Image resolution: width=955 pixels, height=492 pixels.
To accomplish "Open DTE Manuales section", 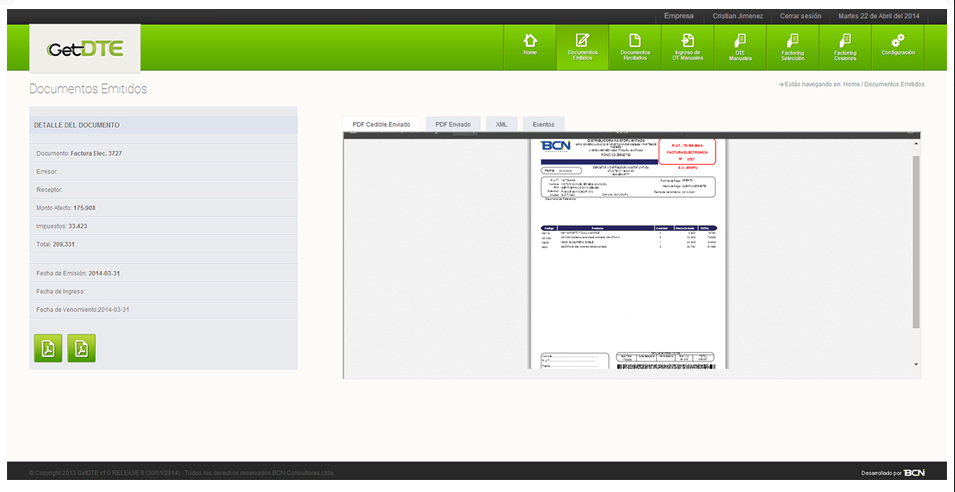I will pos(740,45).
